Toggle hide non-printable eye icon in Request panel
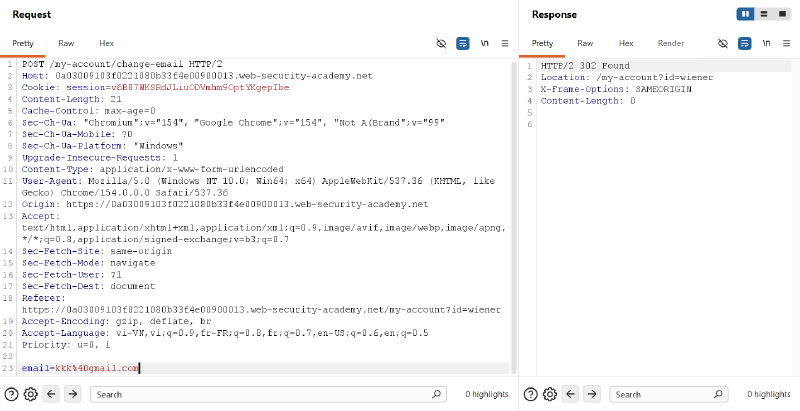Image resolution: width=800 pixels, height=411 pixels. click(x=441, y=43)
